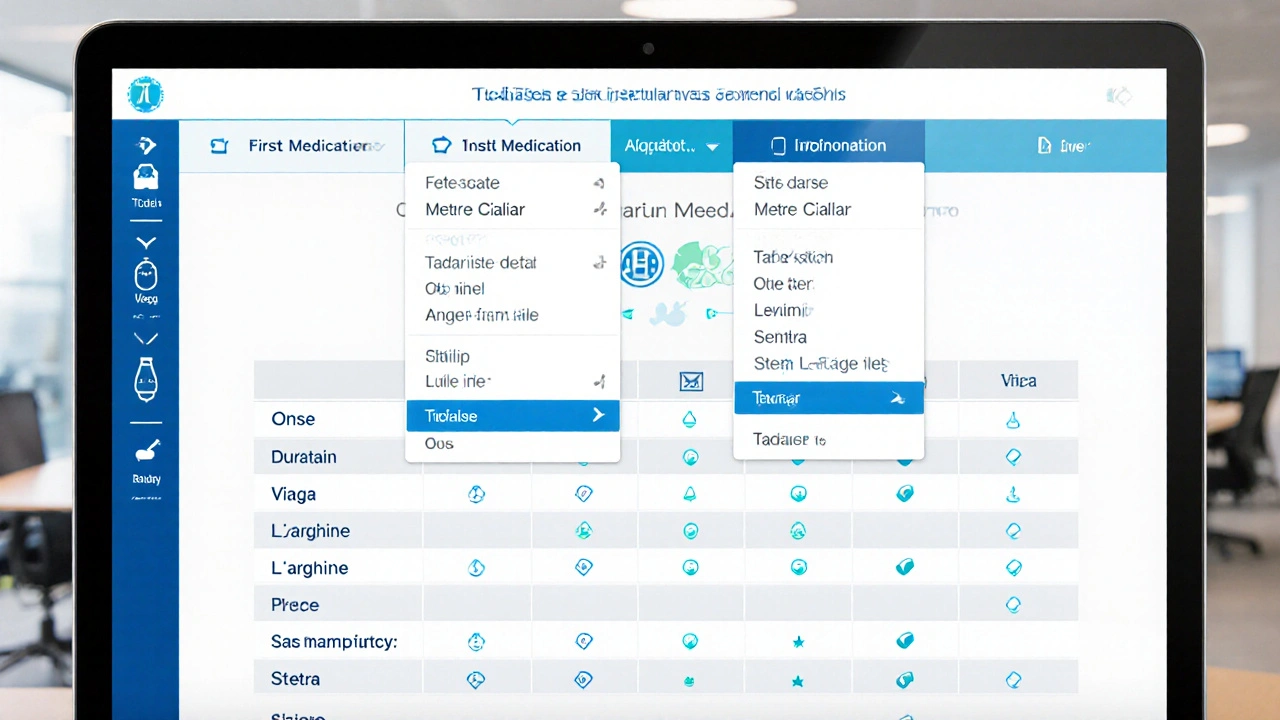Screen dimensions: 1280x720
Task: Click the Viica column header
Action: click(x=1018, y=381)
